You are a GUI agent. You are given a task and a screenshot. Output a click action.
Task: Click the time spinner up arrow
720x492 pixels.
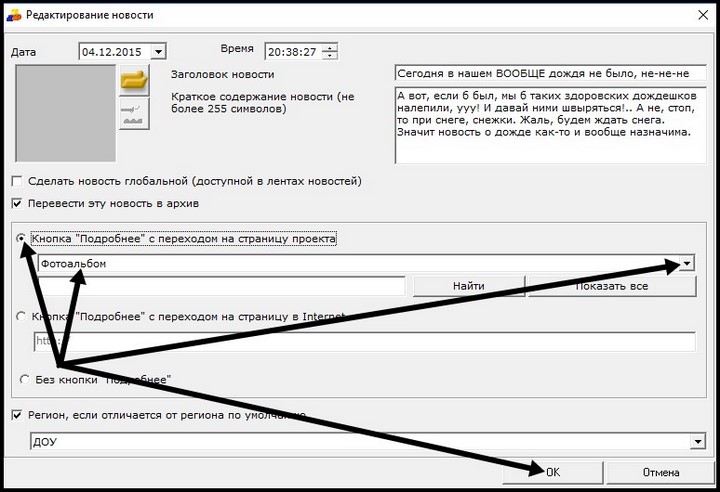pyautogui.click(x=331, y=48)
